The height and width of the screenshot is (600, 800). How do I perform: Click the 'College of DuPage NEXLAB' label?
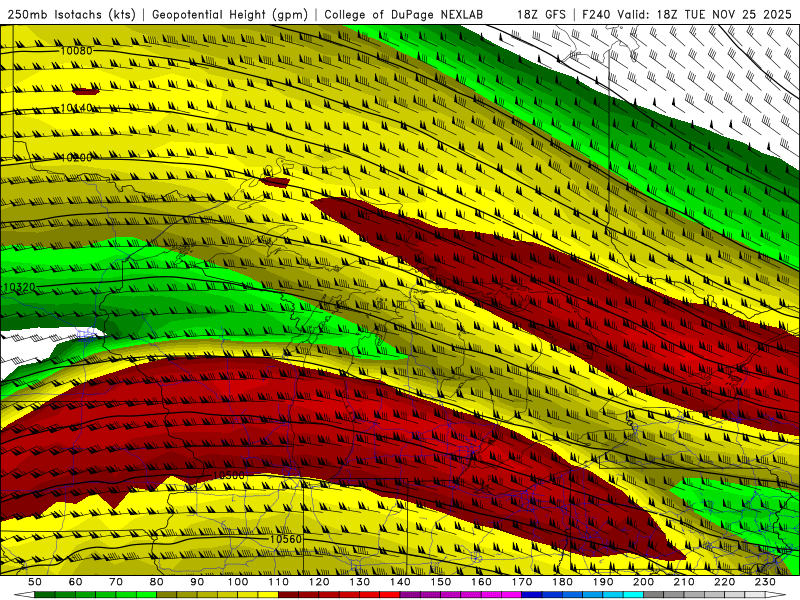coord(404,14)
